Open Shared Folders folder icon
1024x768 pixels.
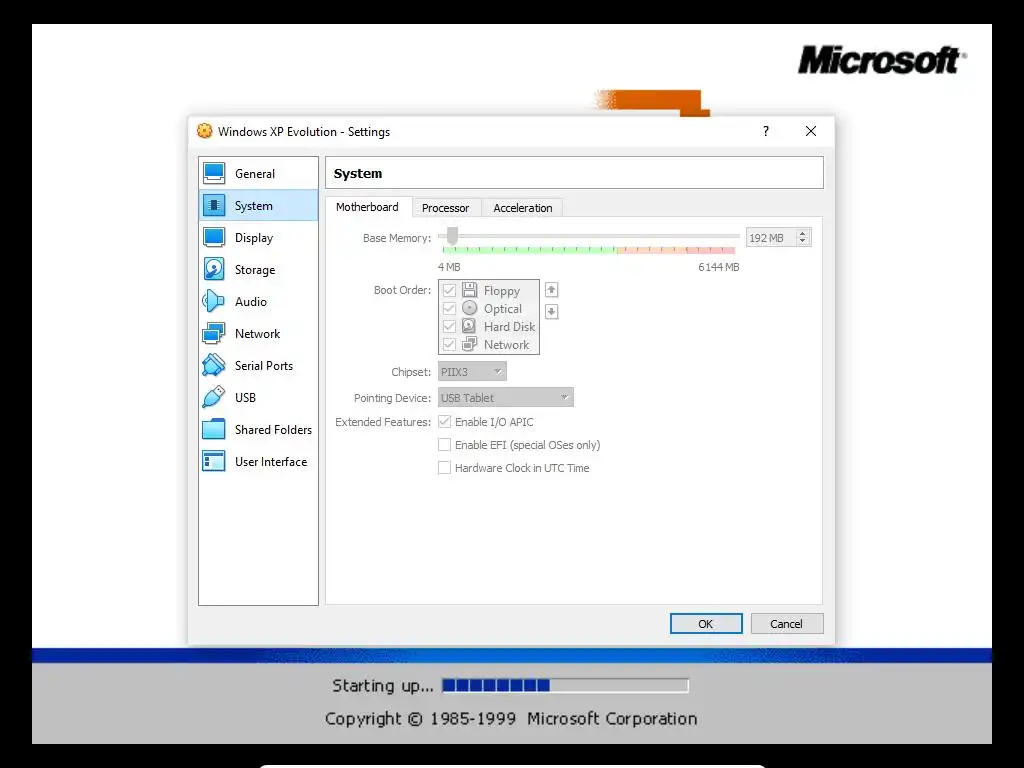(214, 429)
